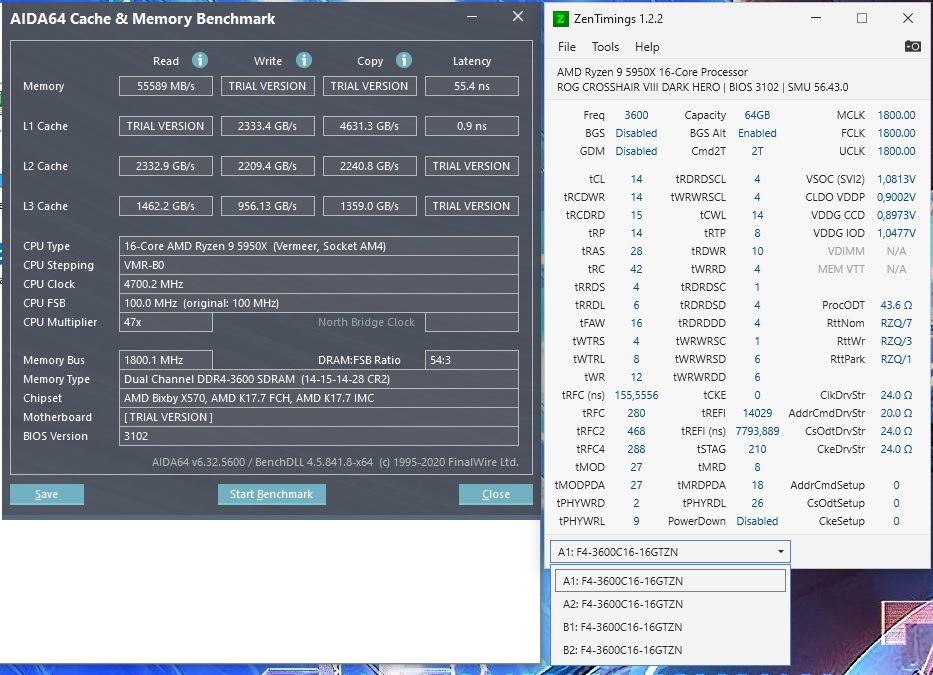Click the CPU Type field showing Ryzen 9 5950X
Viewport: 933px width, 675px height.
click(319, 246)
